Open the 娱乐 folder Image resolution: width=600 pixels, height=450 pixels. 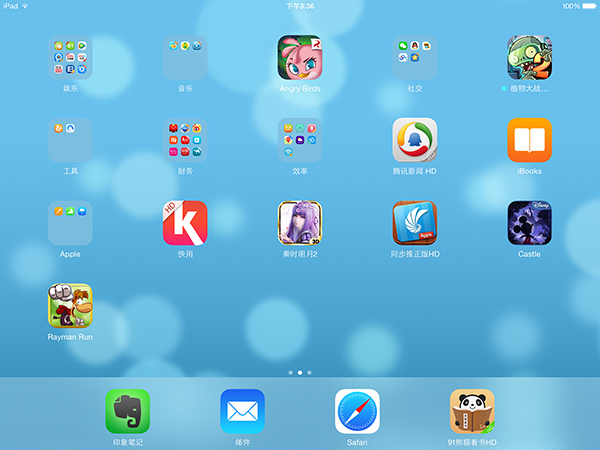pos(70,57)
